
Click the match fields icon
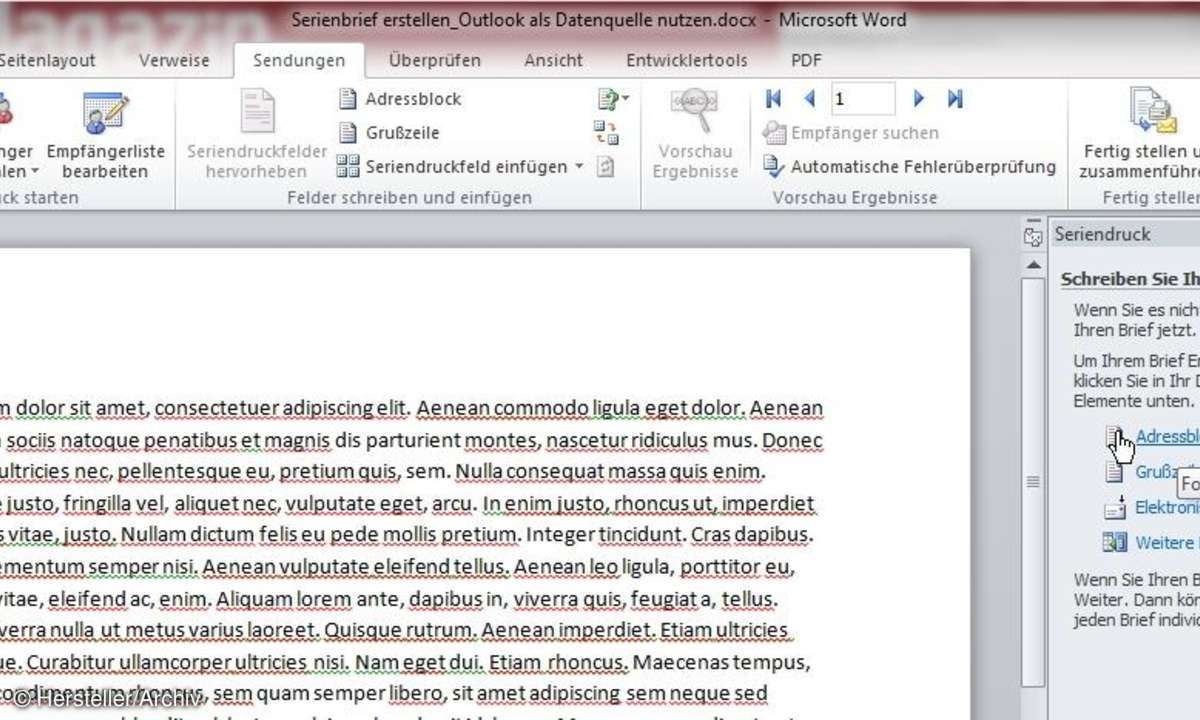(x=606, y=132)
